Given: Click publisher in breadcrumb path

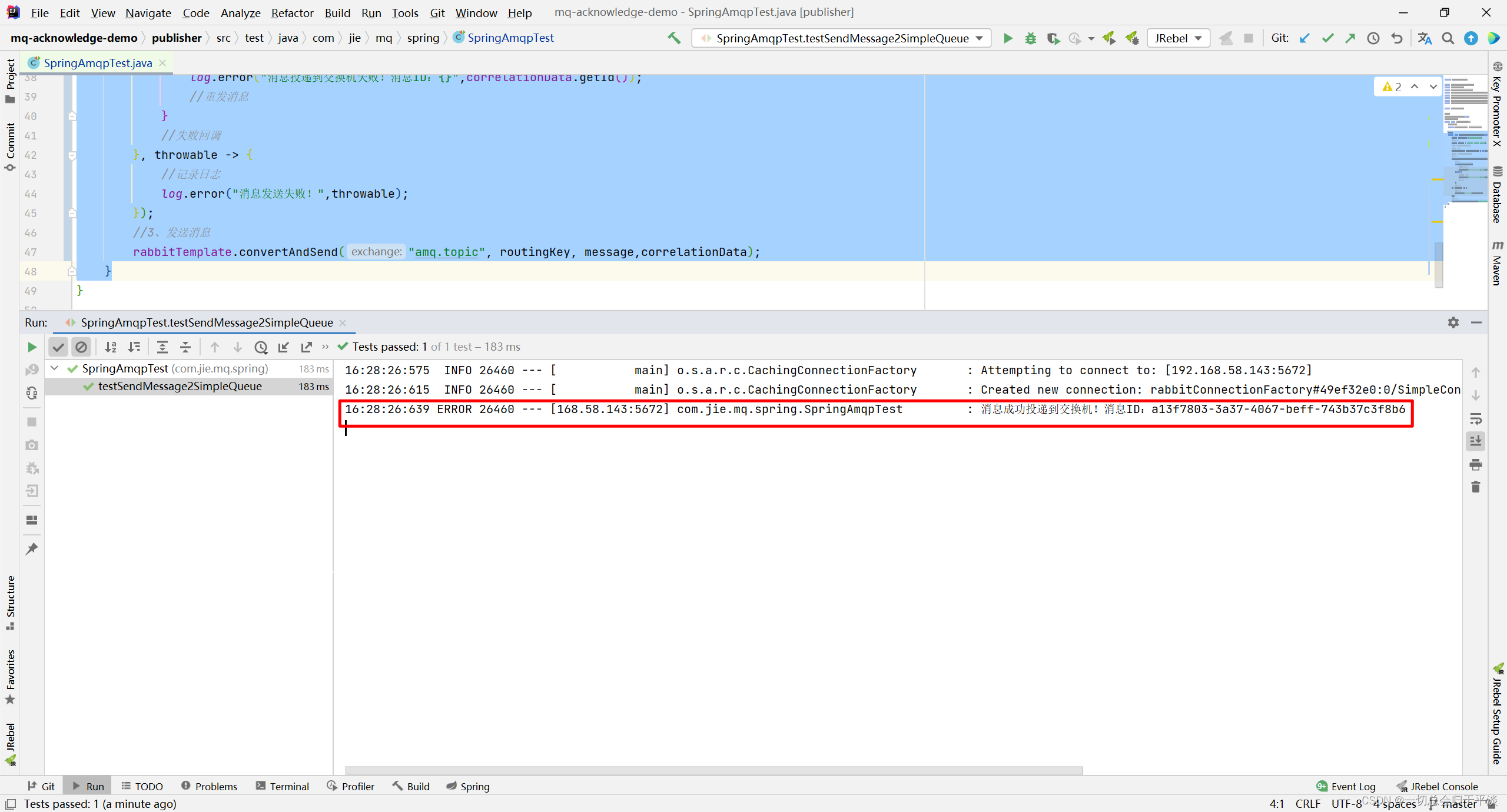Looking at the screenshot, I should click(x=177, y=38).
